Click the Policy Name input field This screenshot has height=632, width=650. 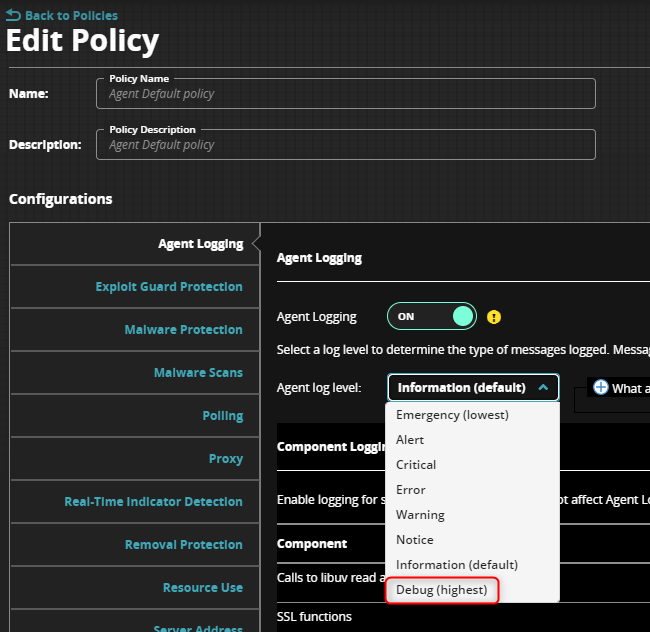click(345, 94)
